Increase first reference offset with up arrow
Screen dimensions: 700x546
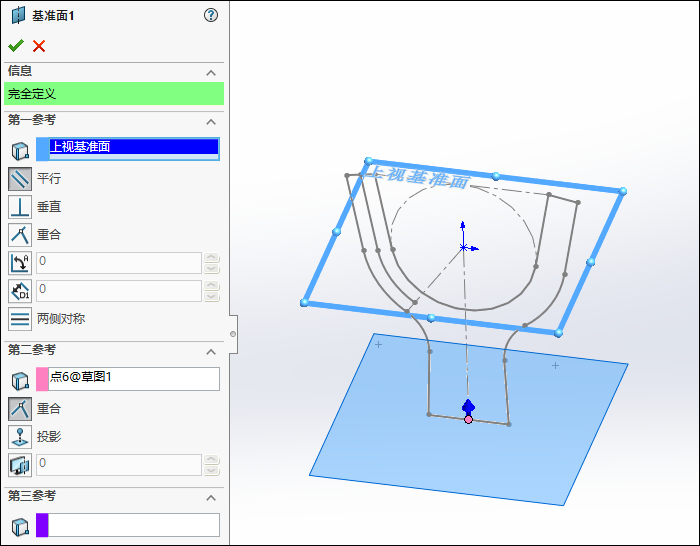[x=212, y=286]
